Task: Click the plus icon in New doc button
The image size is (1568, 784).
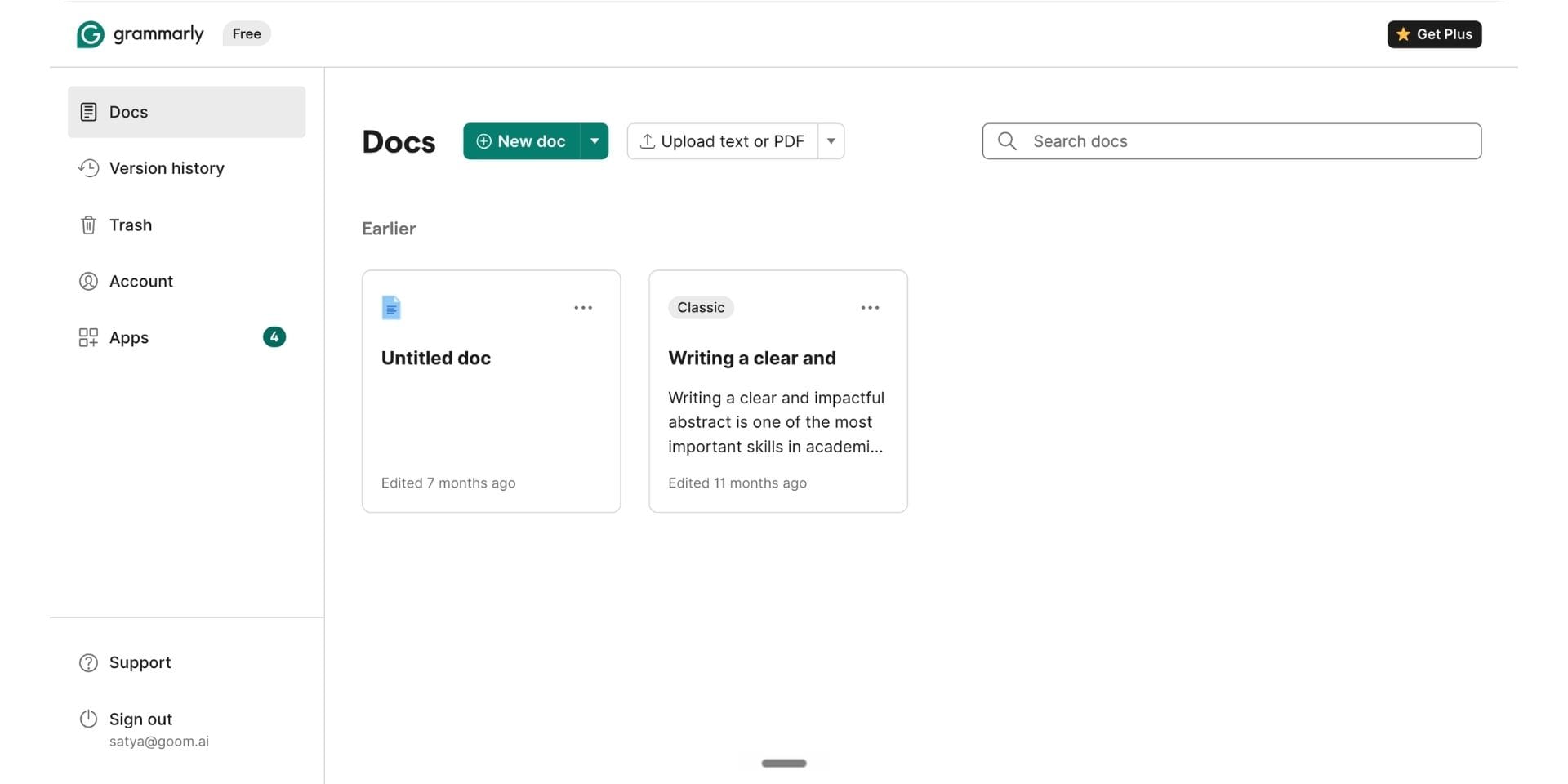Action: 483,141
